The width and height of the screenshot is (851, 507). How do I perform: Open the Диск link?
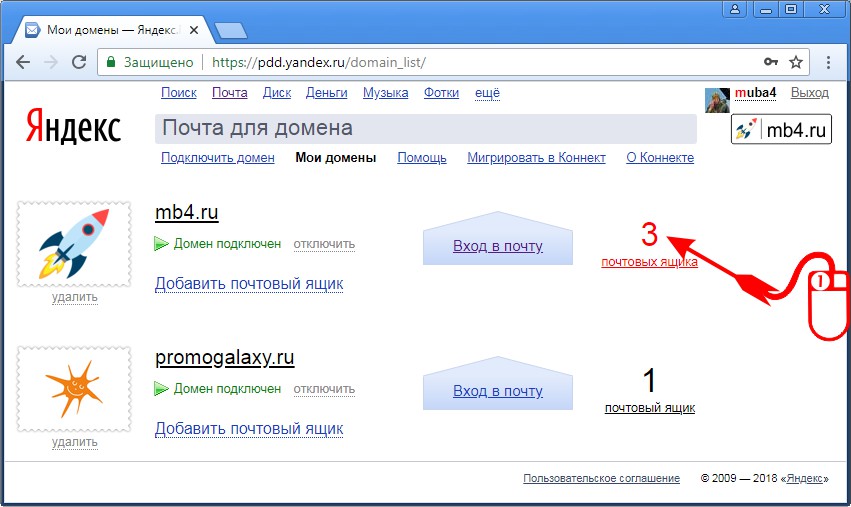(x=277, y=93)
